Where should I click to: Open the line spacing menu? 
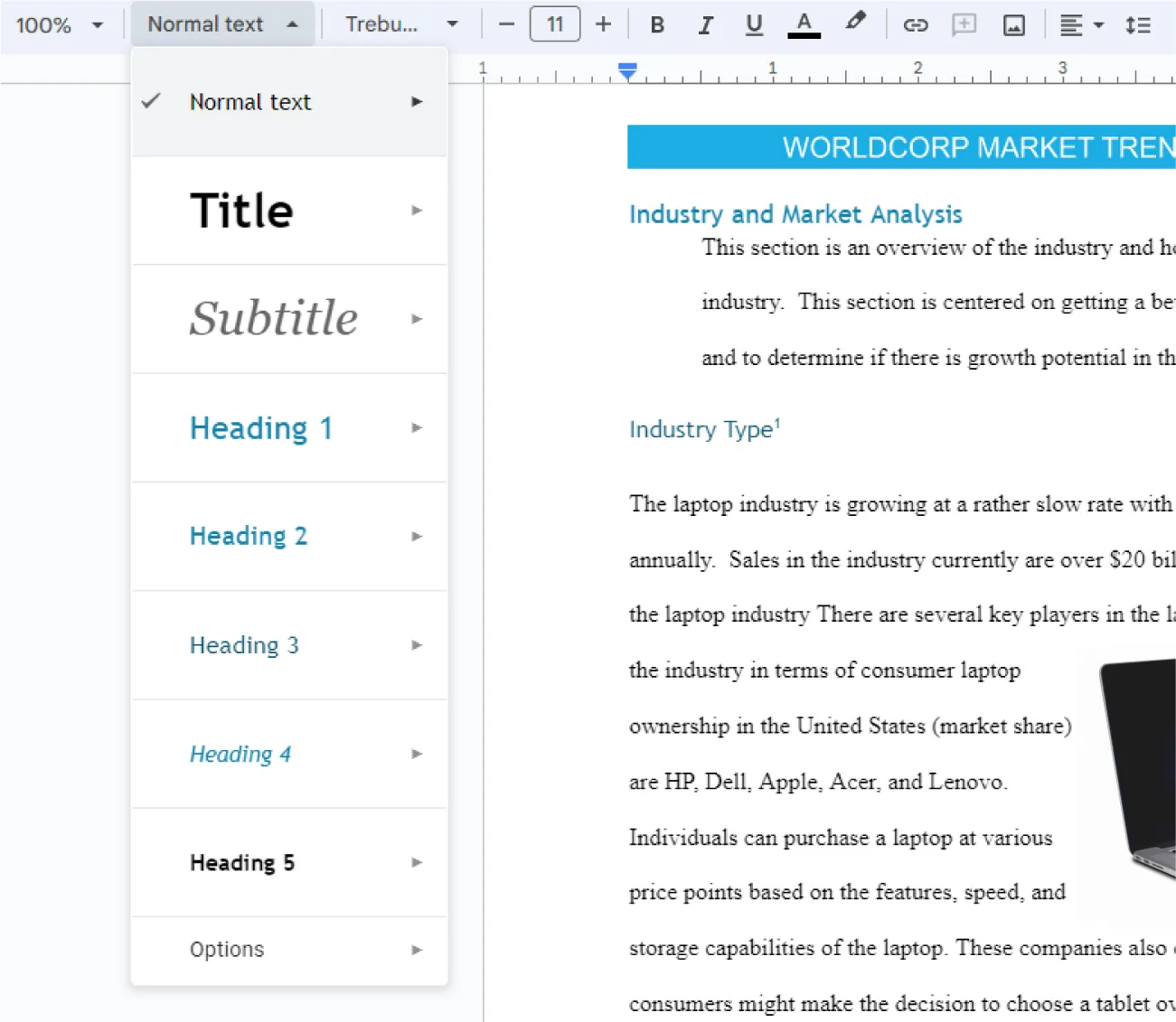tap(1139, 24)
